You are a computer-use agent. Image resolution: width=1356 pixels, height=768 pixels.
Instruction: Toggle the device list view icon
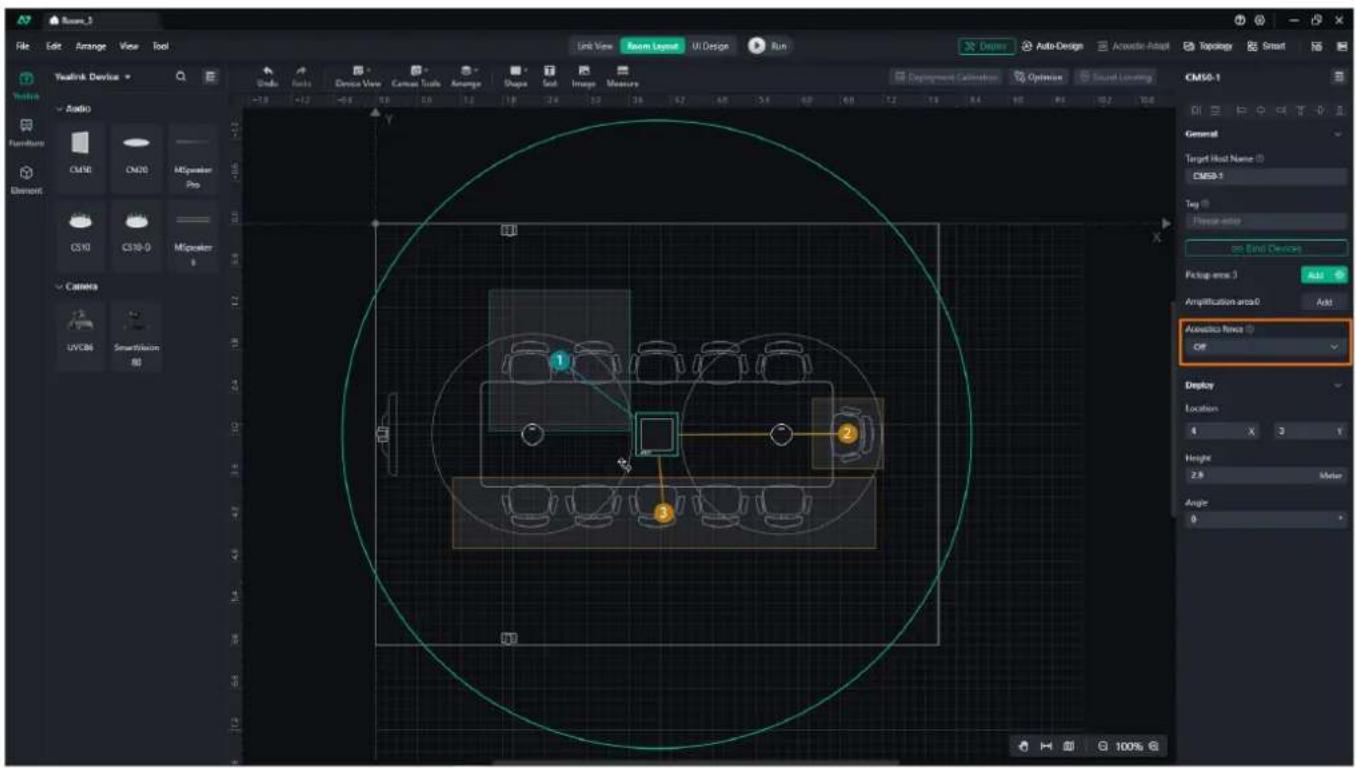click(x=211, y=76)
